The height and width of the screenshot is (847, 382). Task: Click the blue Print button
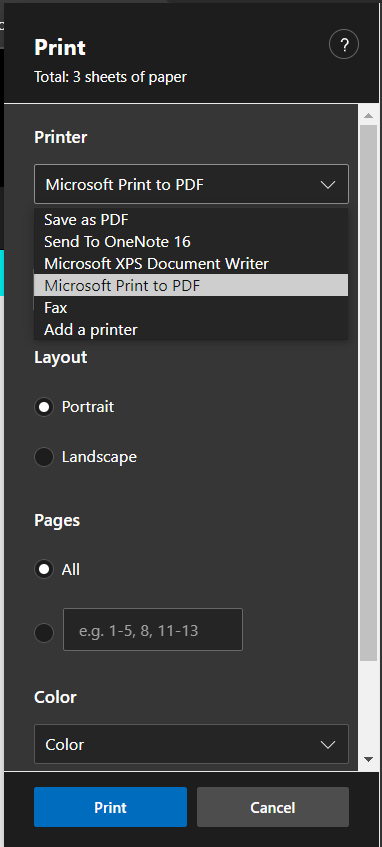(x=110, y=807)
